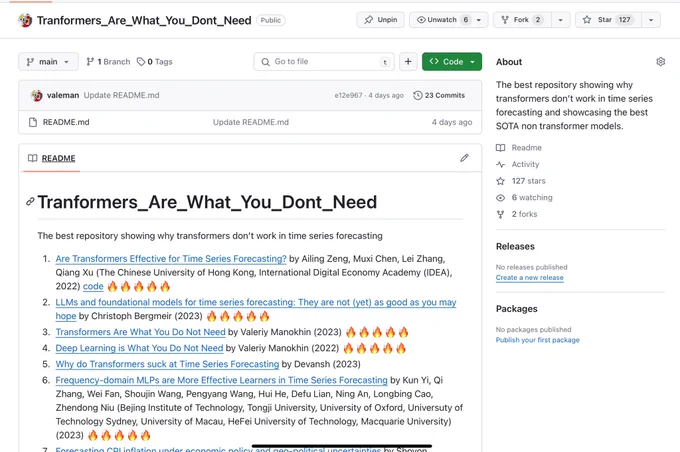The height and width of the screenshot is (452, 680).
Task: Open commit hash e12e967
Action: pos(348,95)
